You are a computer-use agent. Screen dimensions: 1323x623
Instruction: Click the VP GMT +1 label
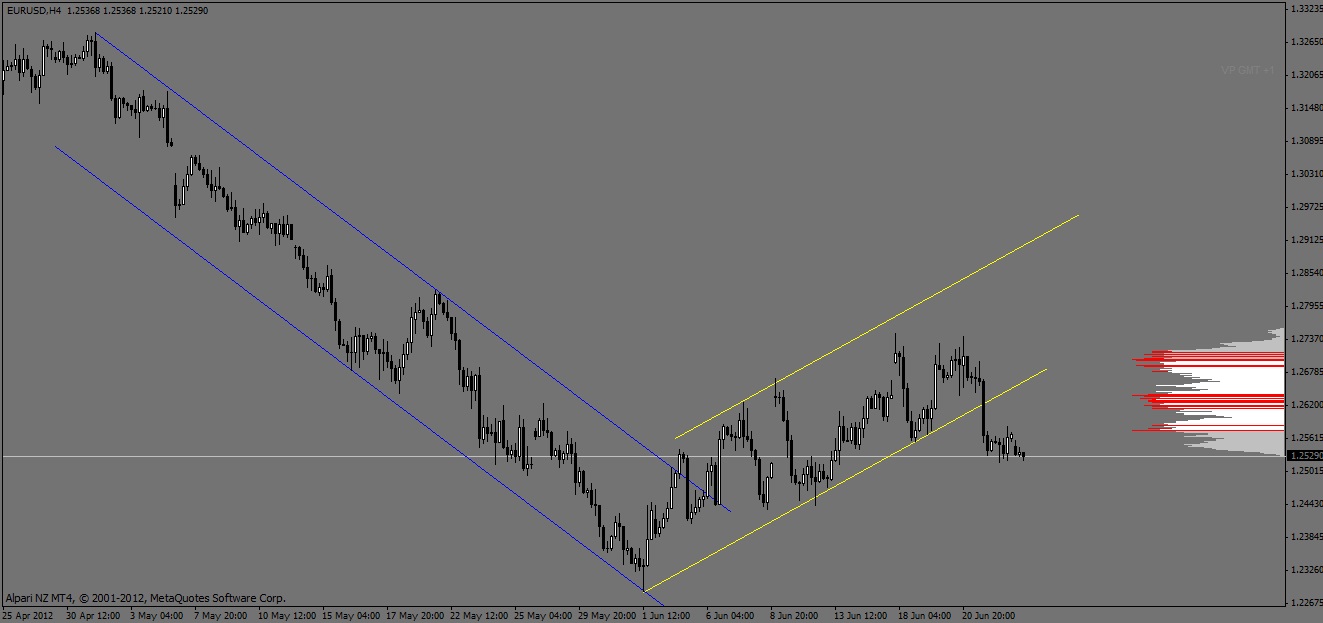coord(1247,71)
